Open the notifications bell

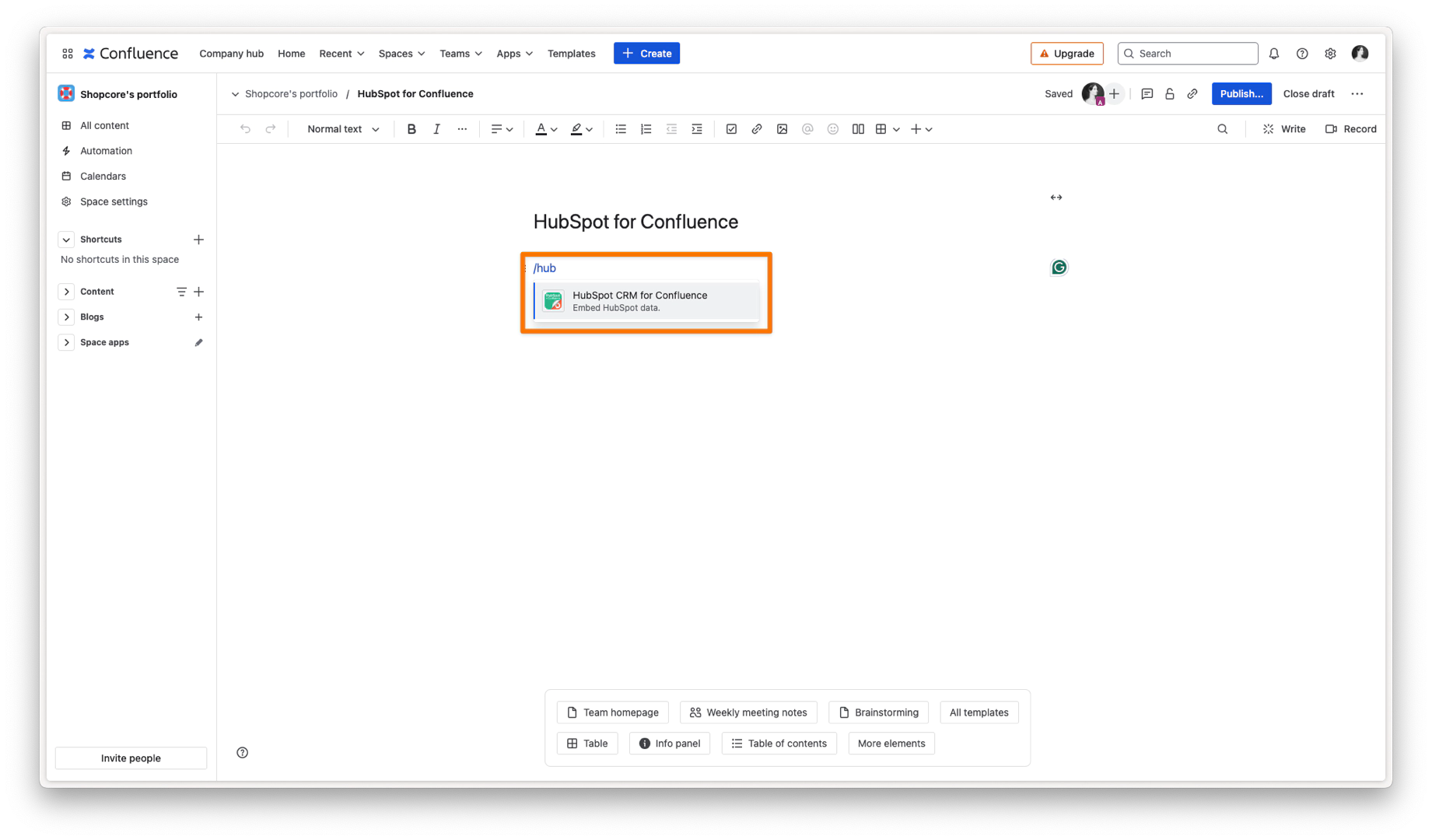[1273, 54]
